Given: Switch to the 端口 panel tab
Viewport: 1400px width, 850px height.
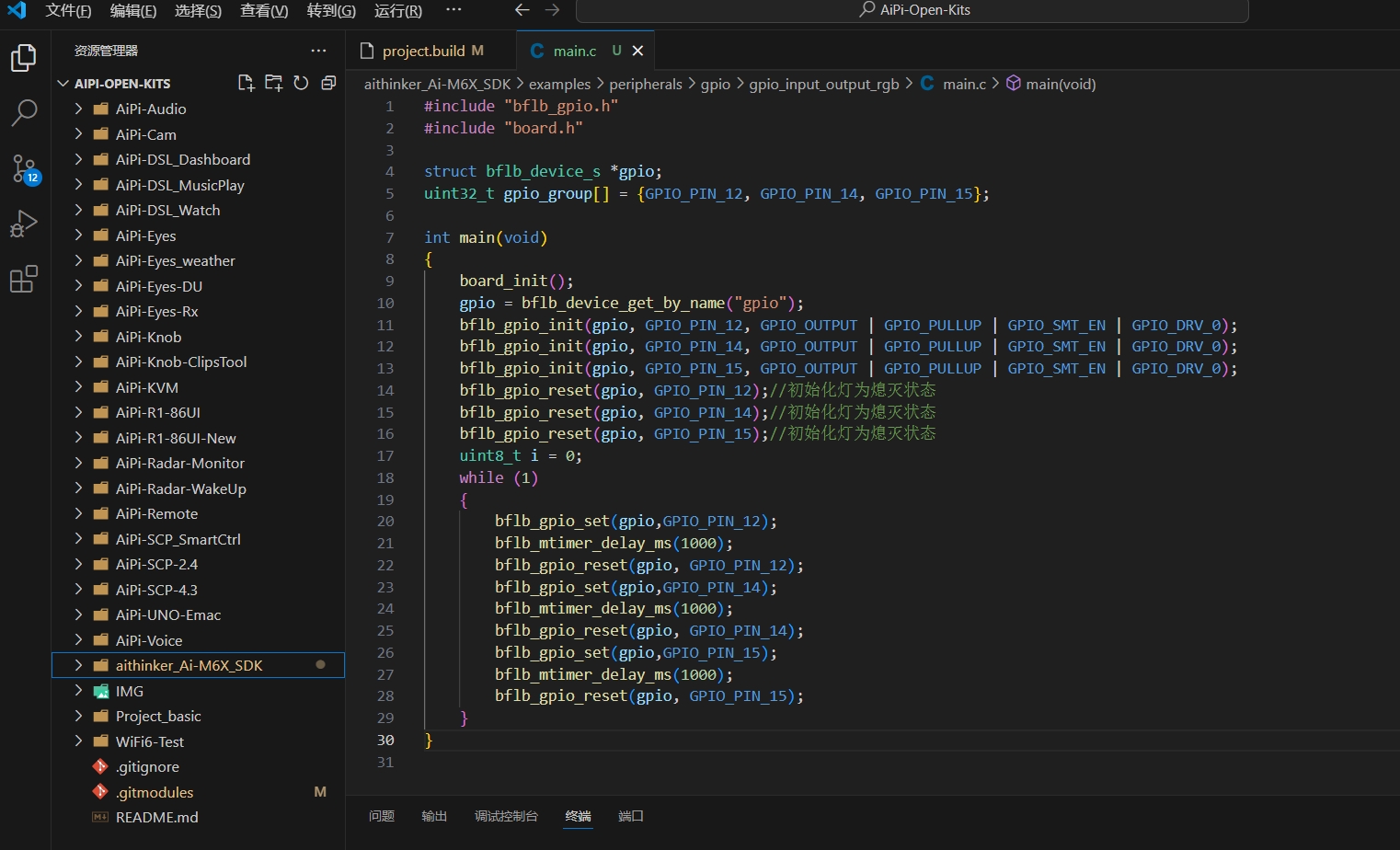Looking at the screenshot, I should point(631,816).
